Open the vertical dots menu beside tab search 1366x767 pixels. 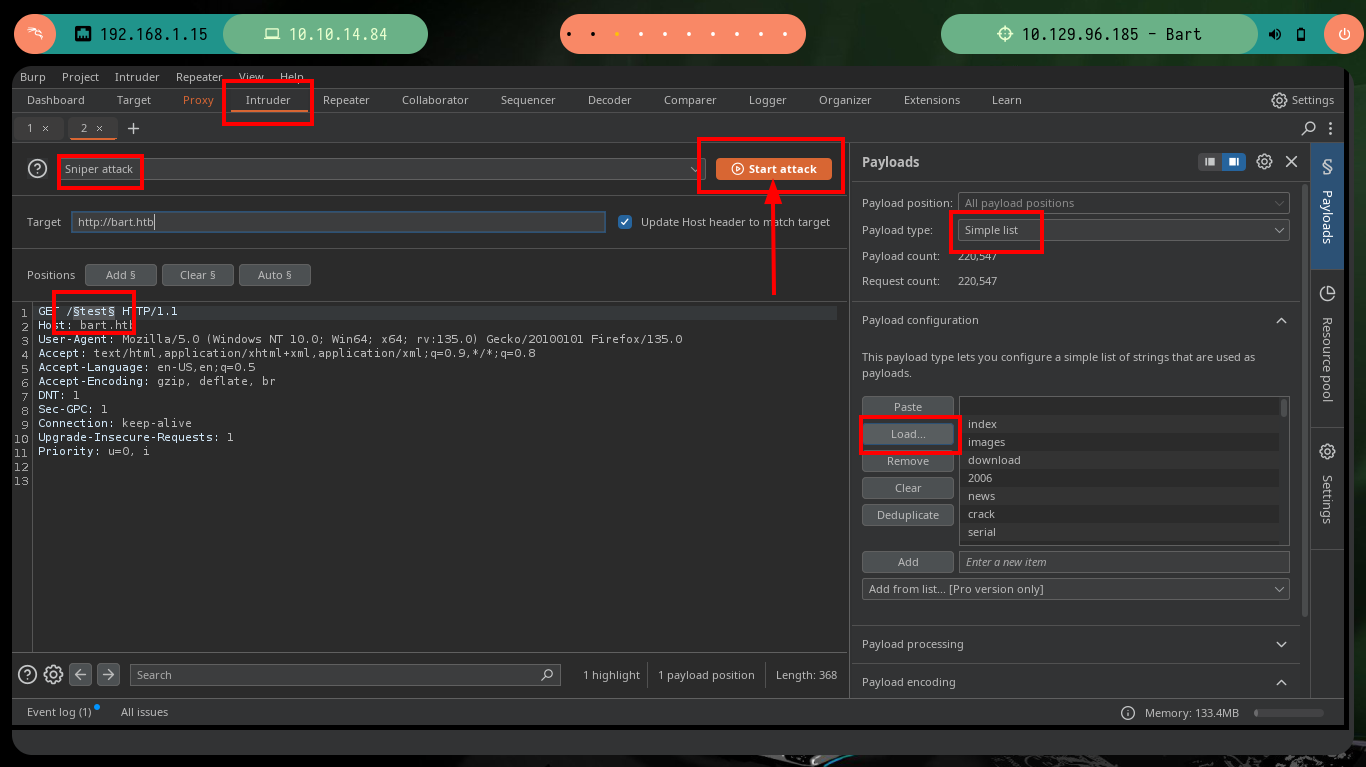[1330, 128]
